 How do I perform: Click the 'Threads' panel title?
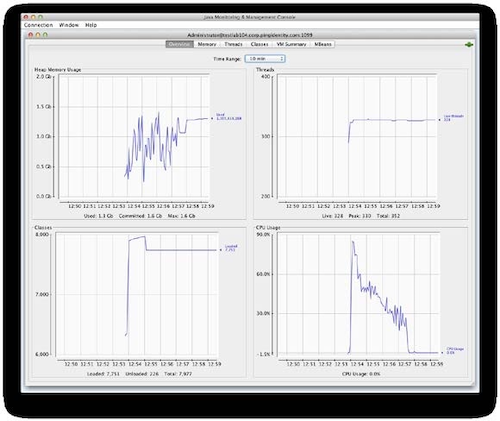[265, 70]
